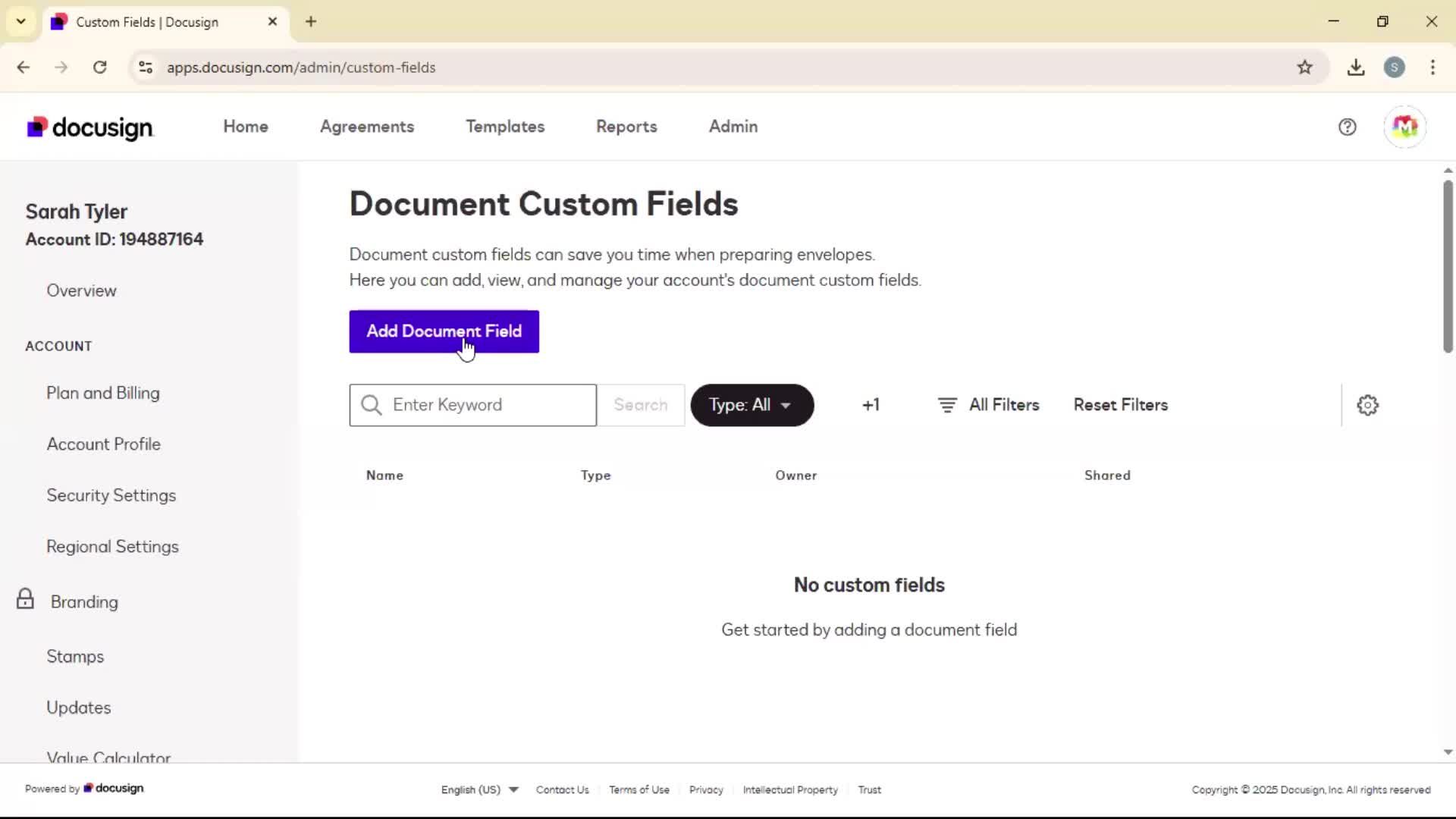Close the Custom Fields browser tab
Screen dimensions: 1456x819
pos(272,22)
